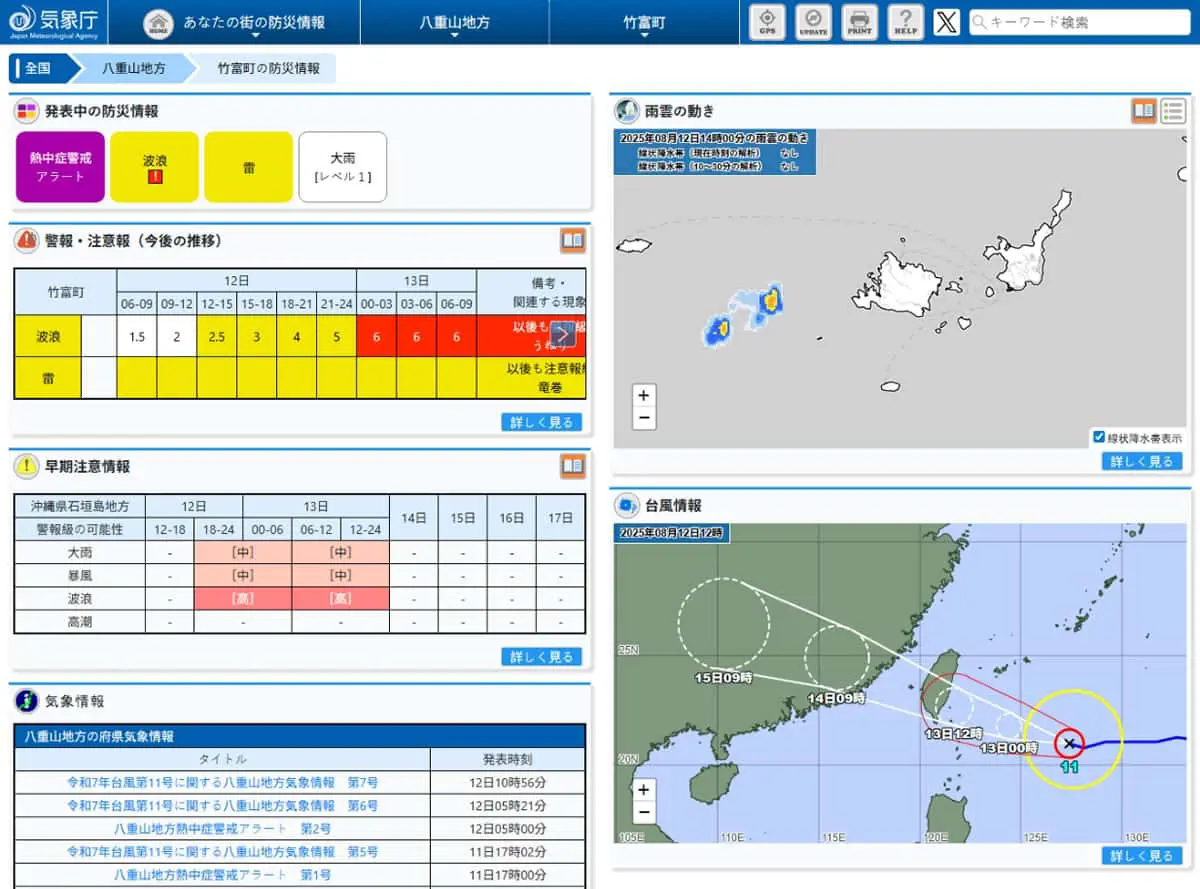This screenshot has height=889, width=1200.
Task: Click the GPS location icon
Action: coord(767,21)
